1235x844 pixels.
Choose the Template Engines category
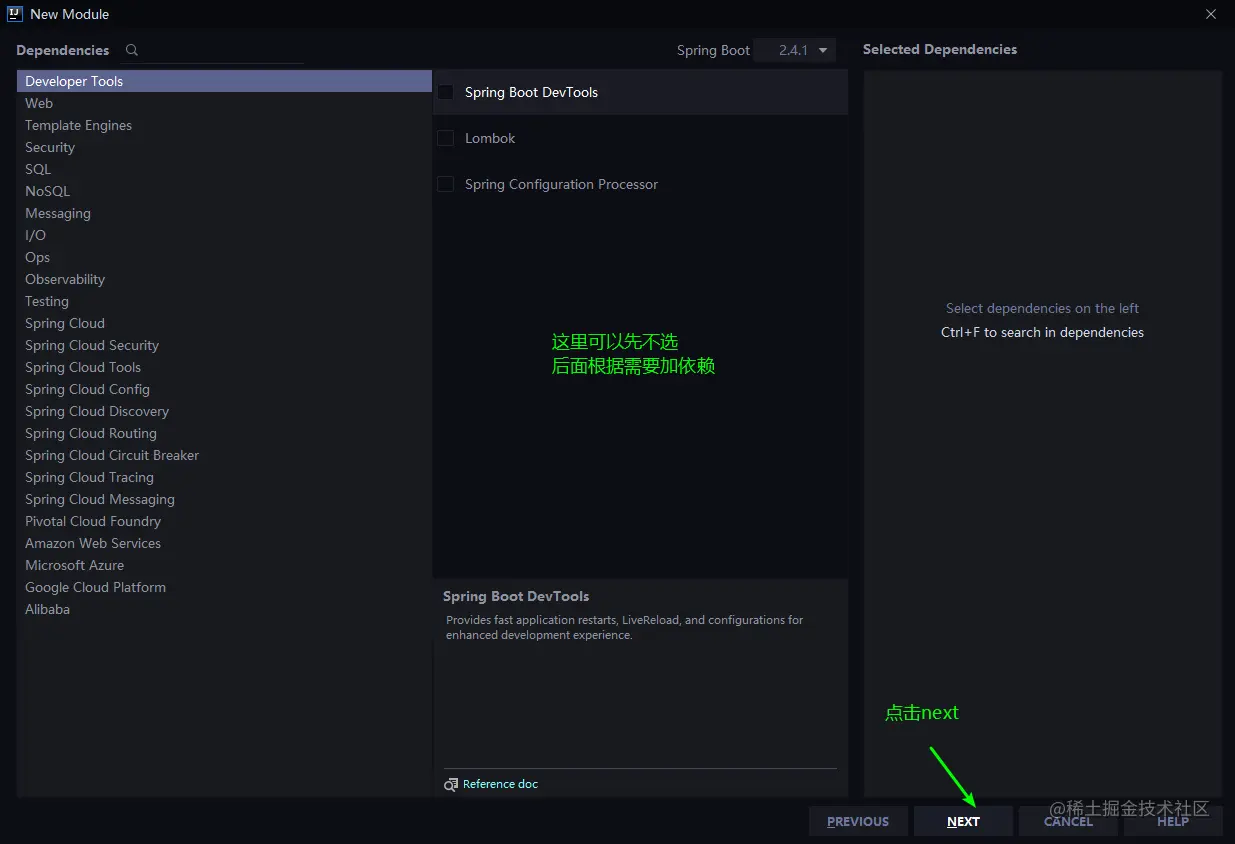[x=224, y=125]
